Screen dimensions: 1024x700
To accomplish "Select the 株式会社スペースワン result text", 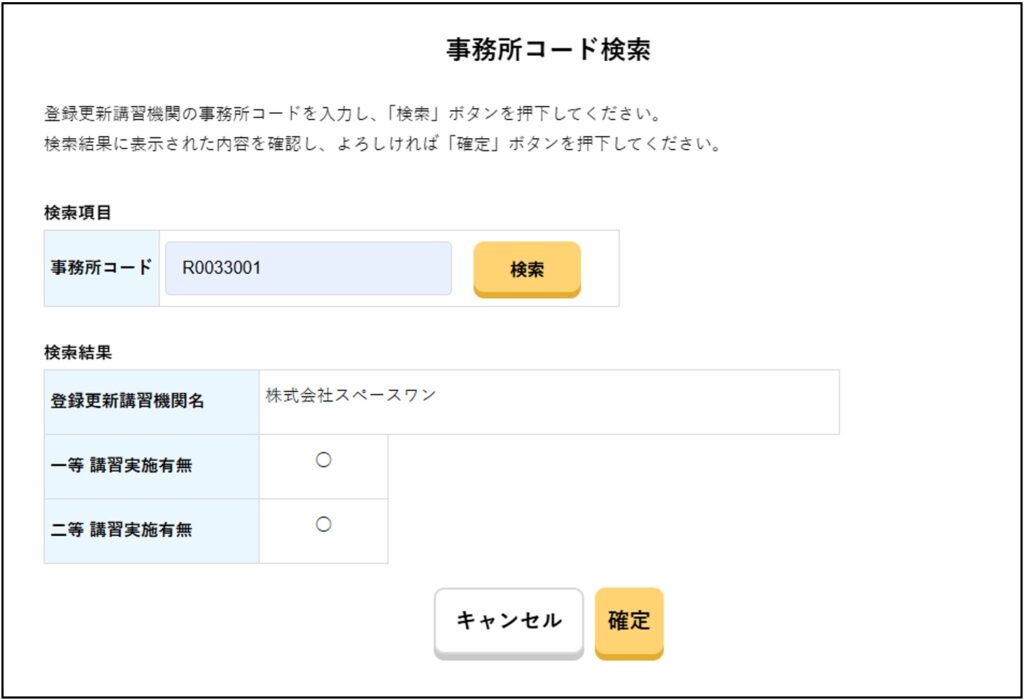I will (x=351, y=395).
